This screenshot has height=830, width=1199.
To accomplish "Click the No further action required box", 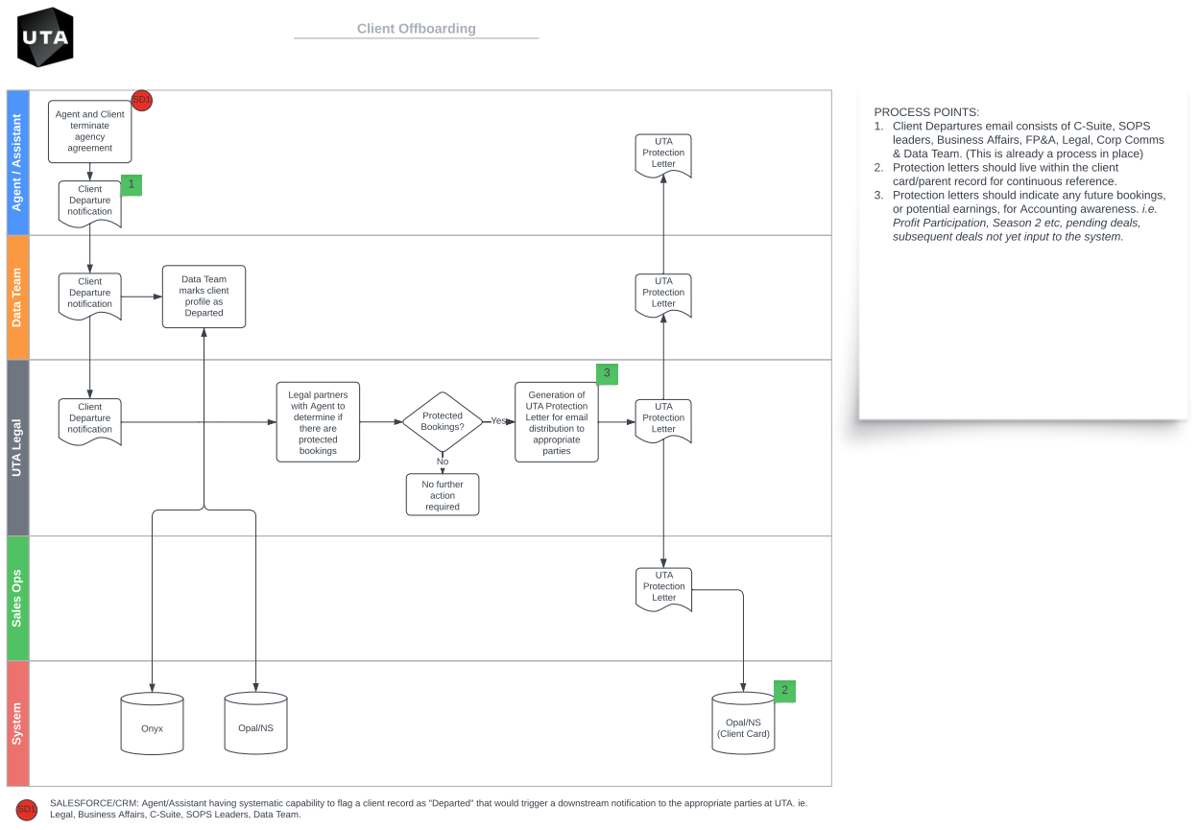I will click(x=442, y=494).
